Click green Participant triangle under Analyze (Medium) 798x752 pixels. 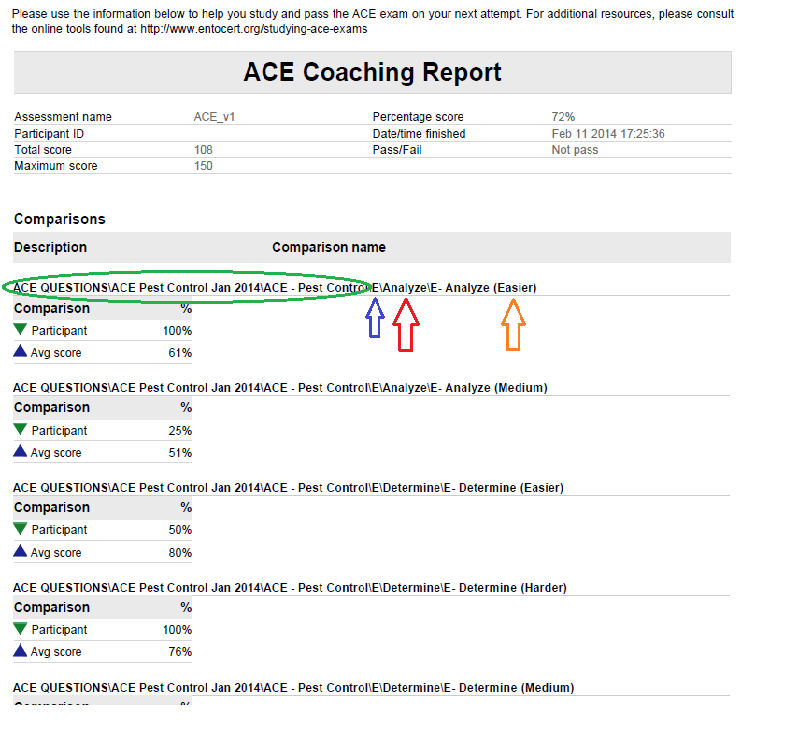pyautogui.click(x=20, y=430)
